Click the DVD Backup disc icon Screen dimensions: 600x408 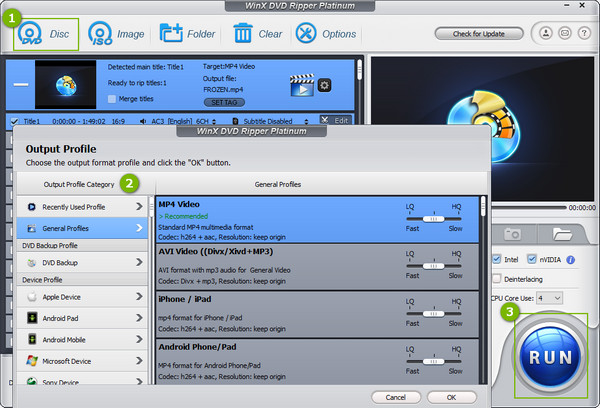pyautogui.click(x=32, y=263)
